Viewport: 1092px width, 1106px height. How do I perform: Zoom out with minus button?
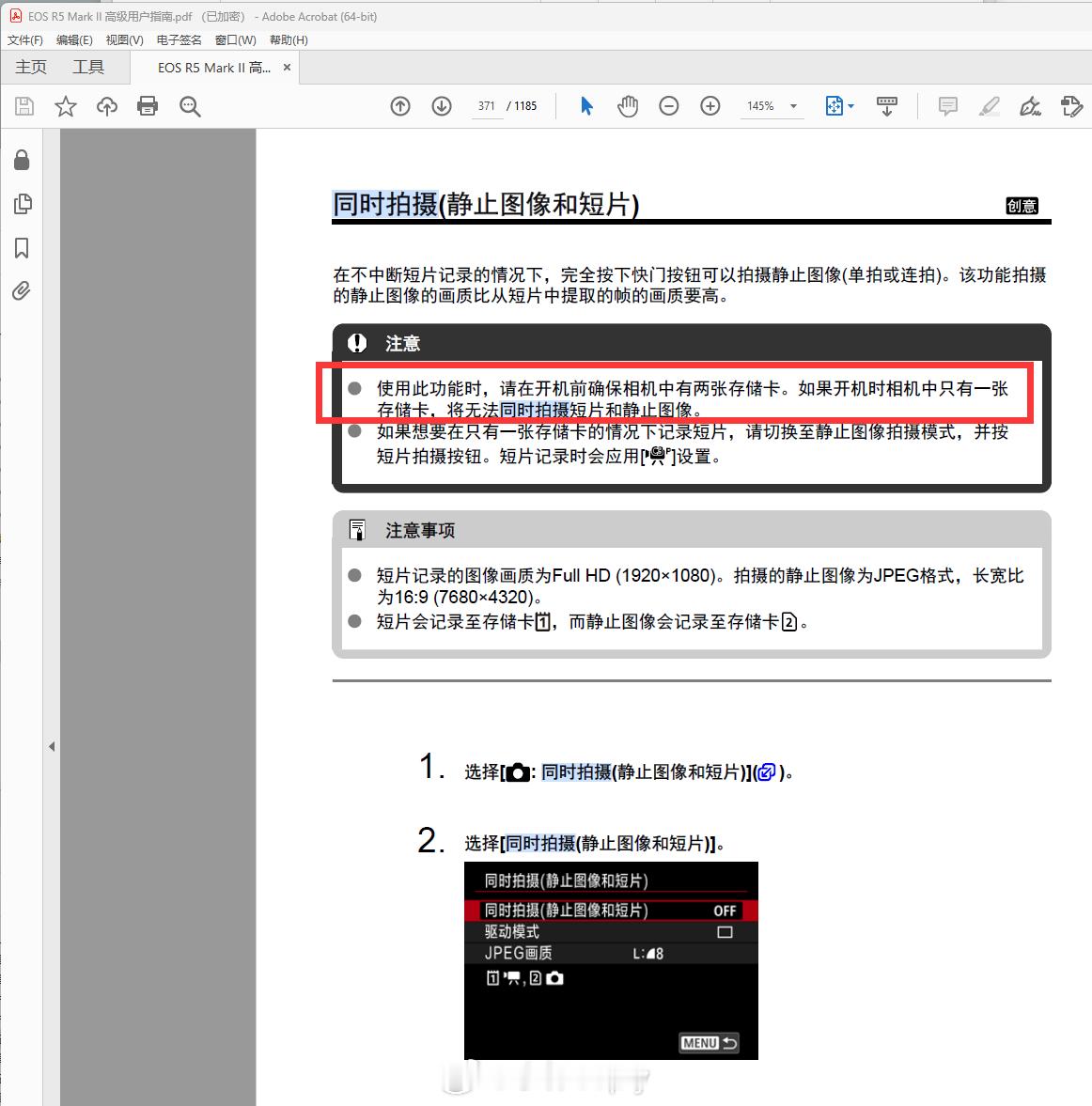coord(669,106)
